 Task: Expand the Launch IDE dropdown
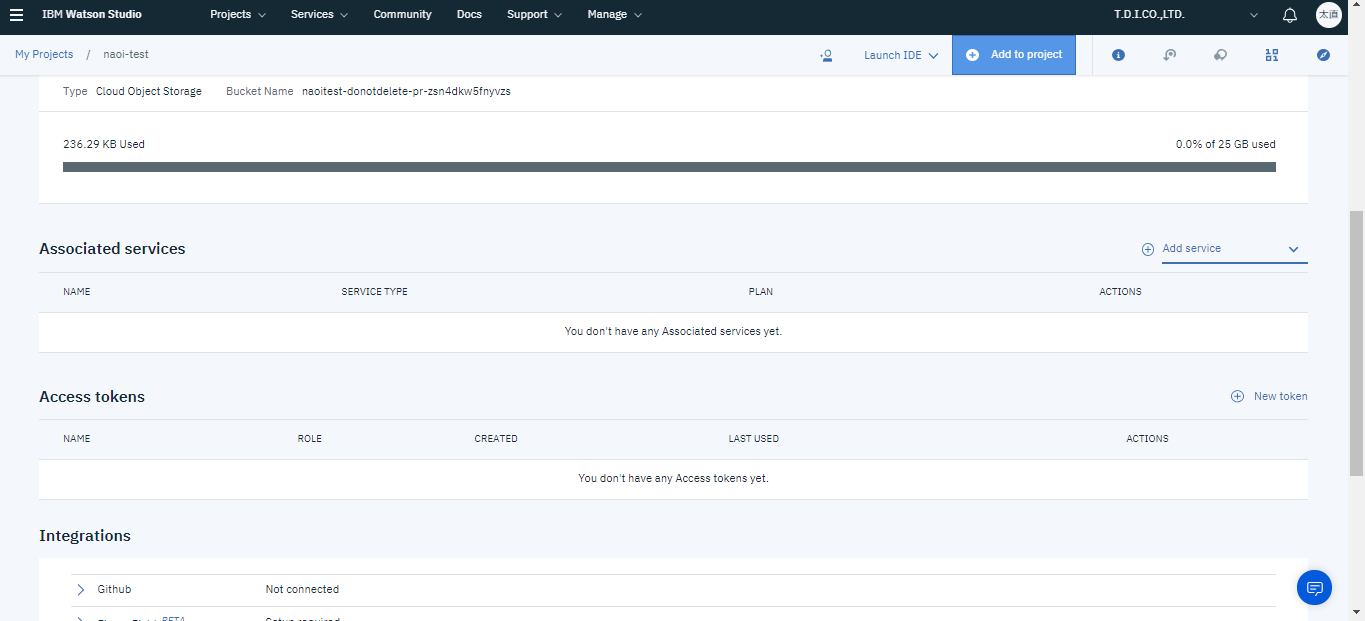(x=901, y=55)
